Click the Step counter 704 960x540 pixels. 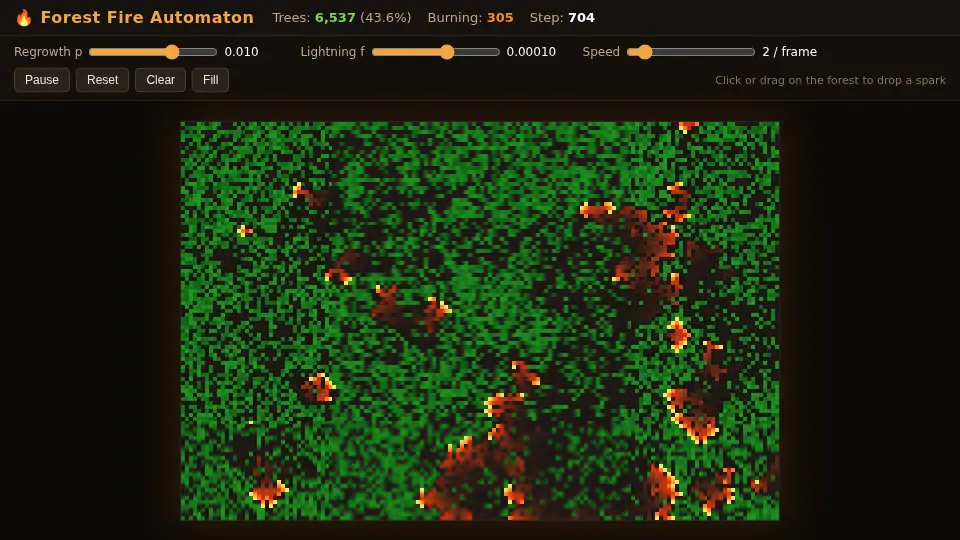coord(581,18)
